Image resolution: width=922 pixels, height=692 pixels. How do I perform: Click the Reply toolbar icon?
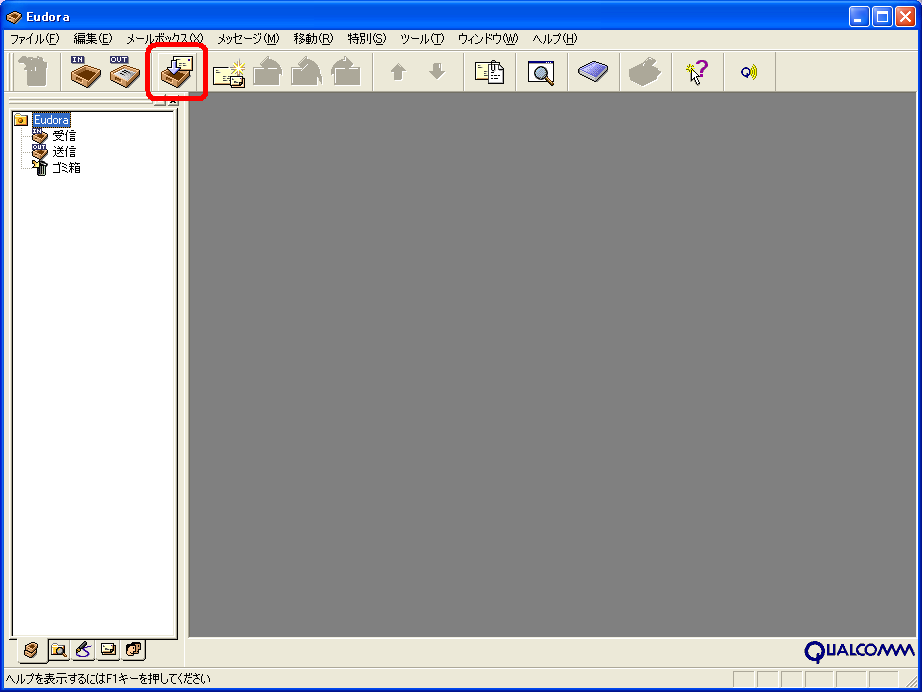click(268, 72)
